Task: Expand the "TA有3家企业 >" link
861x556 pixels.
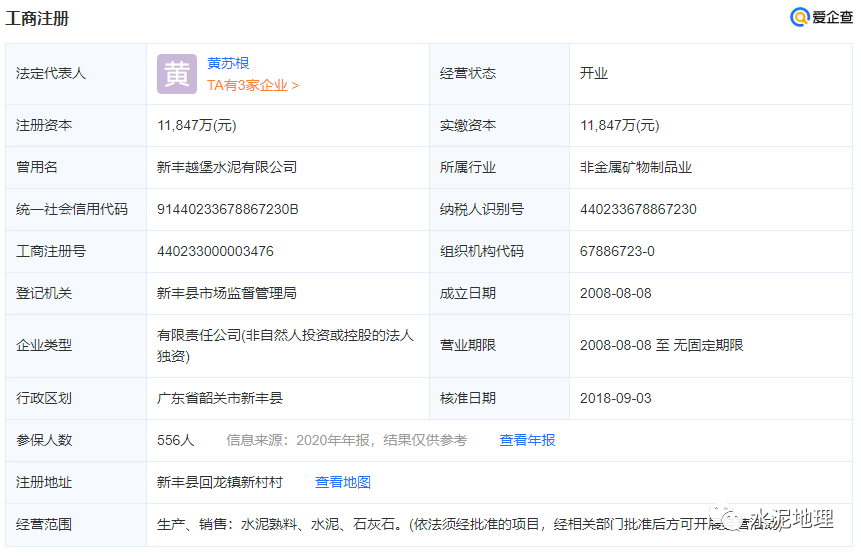Action: pos(252,86)
